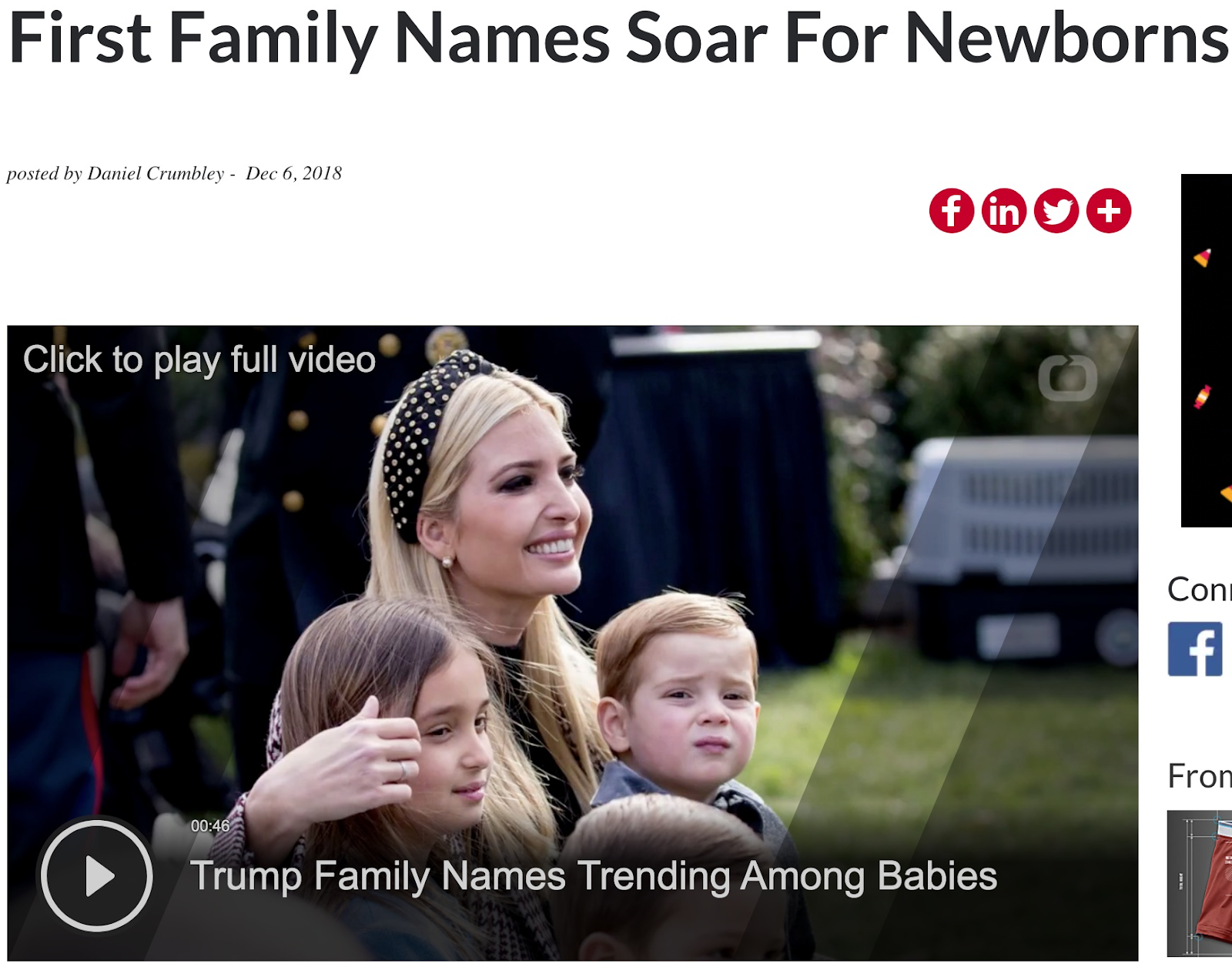Open more sharing options plus icon

(x=1109, y=210)
